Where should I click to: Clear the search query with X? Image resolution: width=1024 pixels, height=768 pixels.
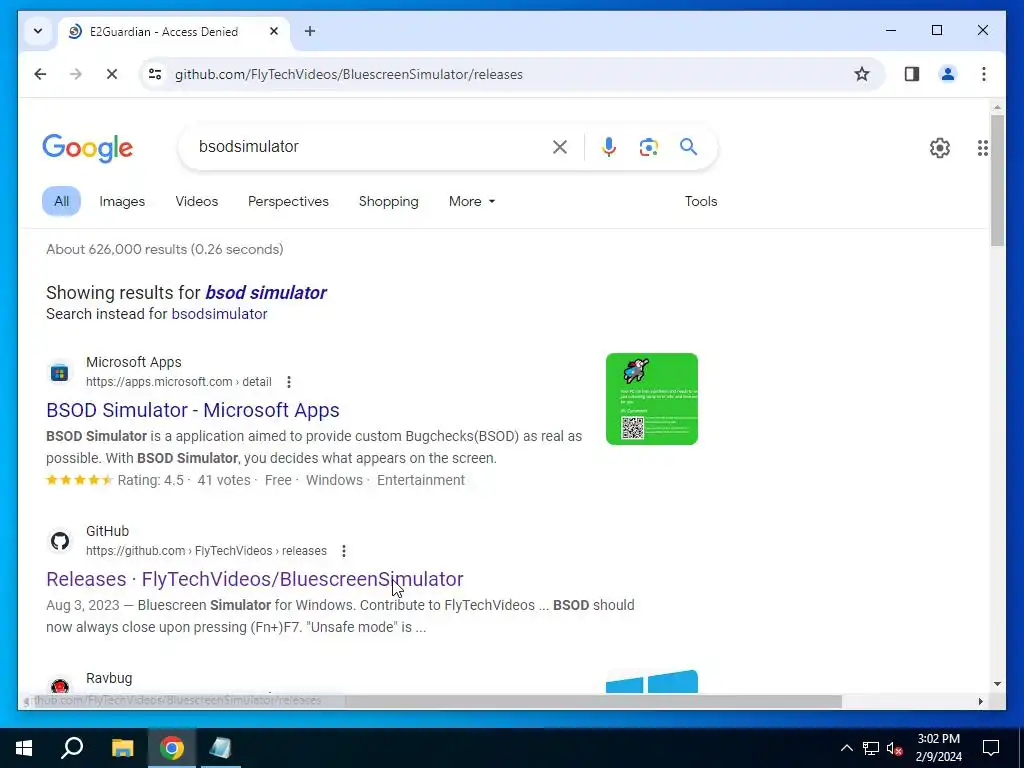[560, 147]
